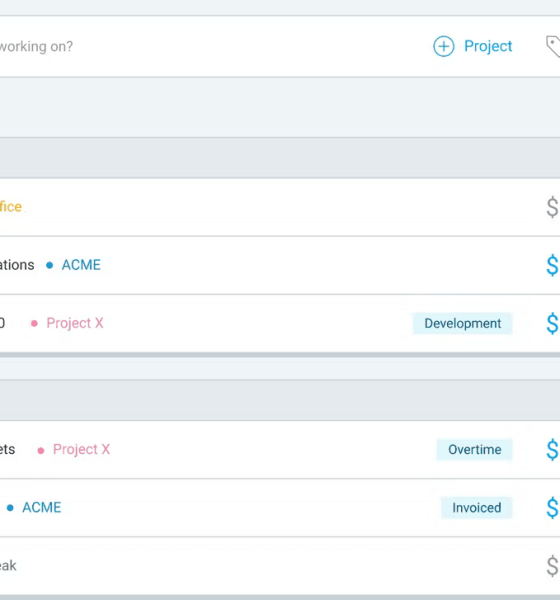The image size is (560, 600).
Task: Open the Development tag selector
Action: [462, 324]
